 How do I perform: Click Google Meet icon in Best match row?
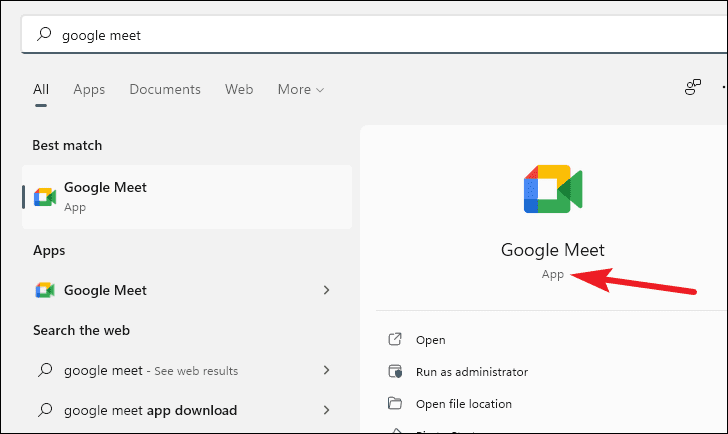coord(45,197)
